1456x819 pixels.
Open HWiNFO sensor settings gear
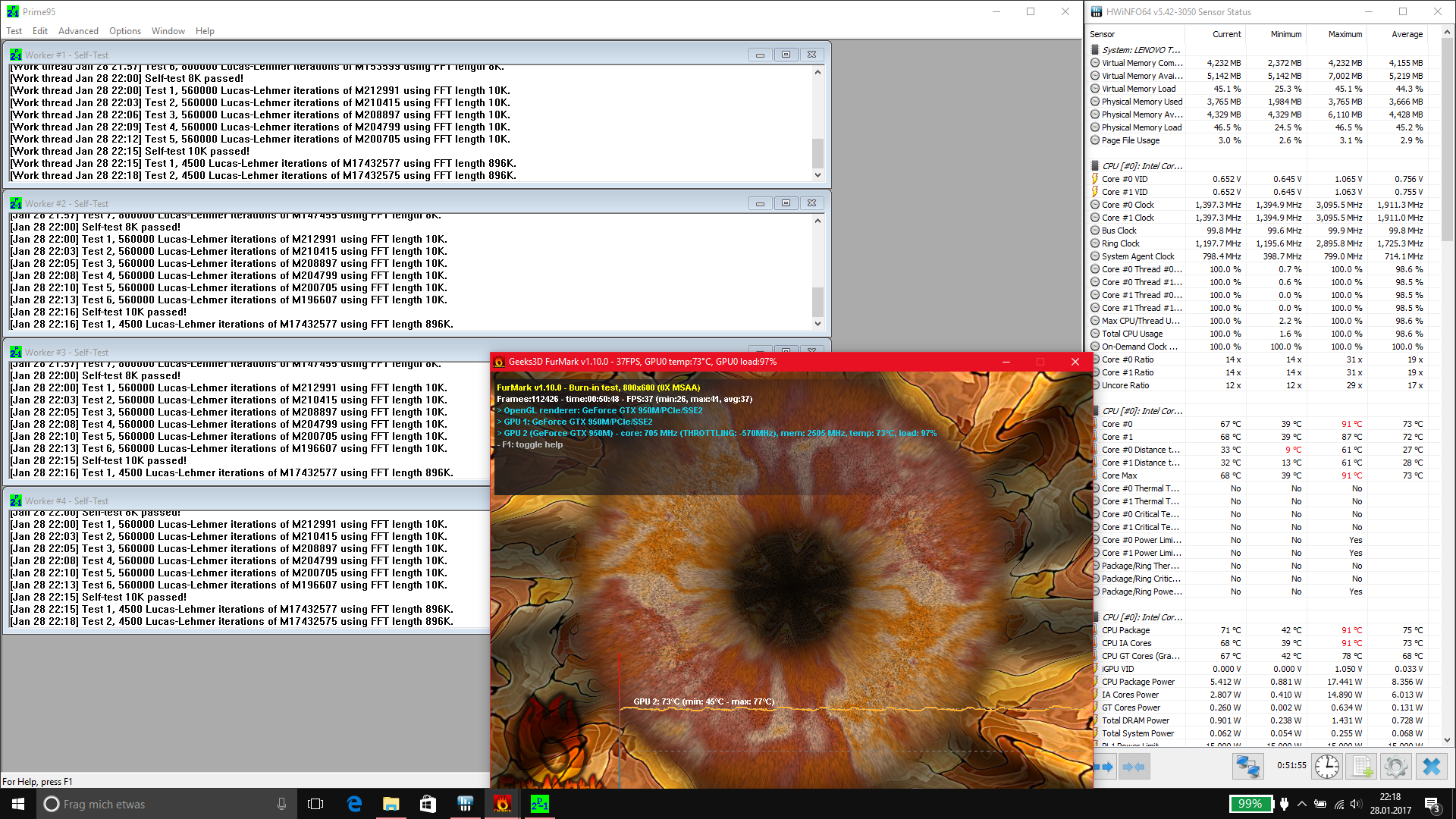click(1395, 767)
